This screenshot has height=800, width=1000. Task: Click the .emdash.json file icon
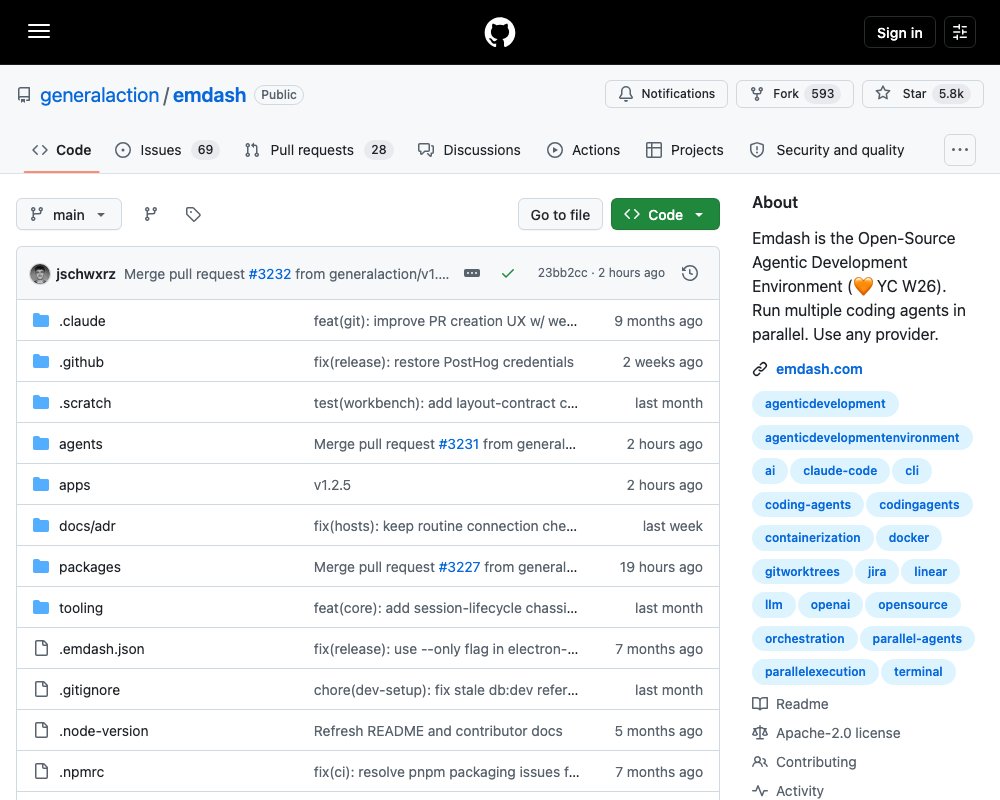[41, 648]
